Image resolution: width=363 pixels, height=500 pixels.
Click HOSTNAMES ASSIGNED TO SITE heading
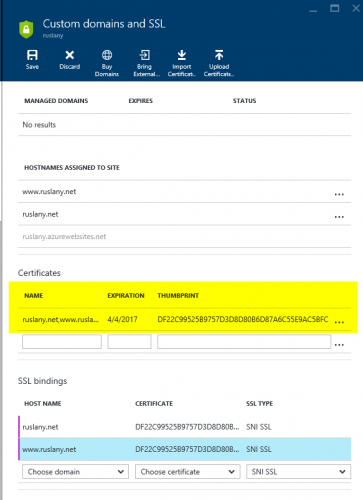[72, 168]
